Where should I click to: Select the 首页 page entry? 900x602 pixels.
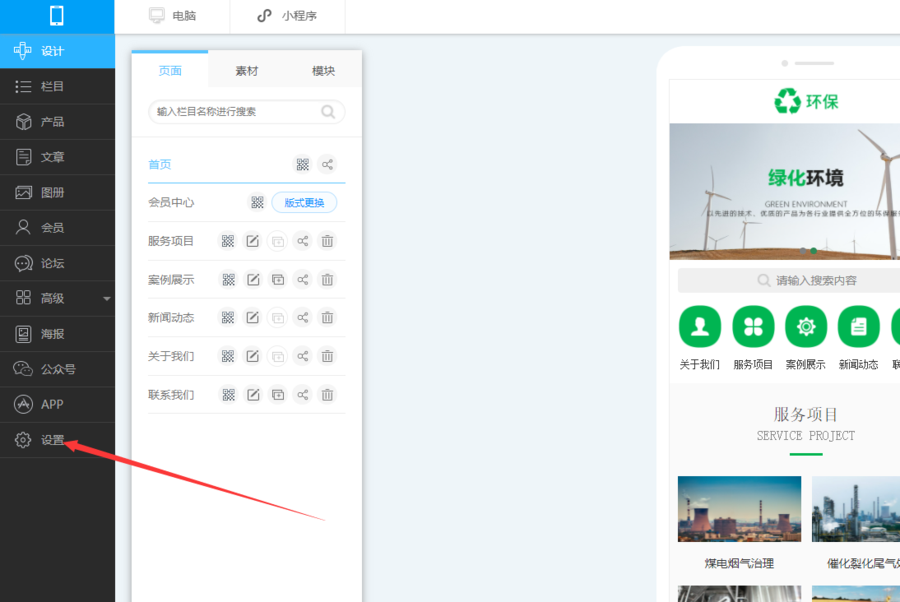[160, 165]
